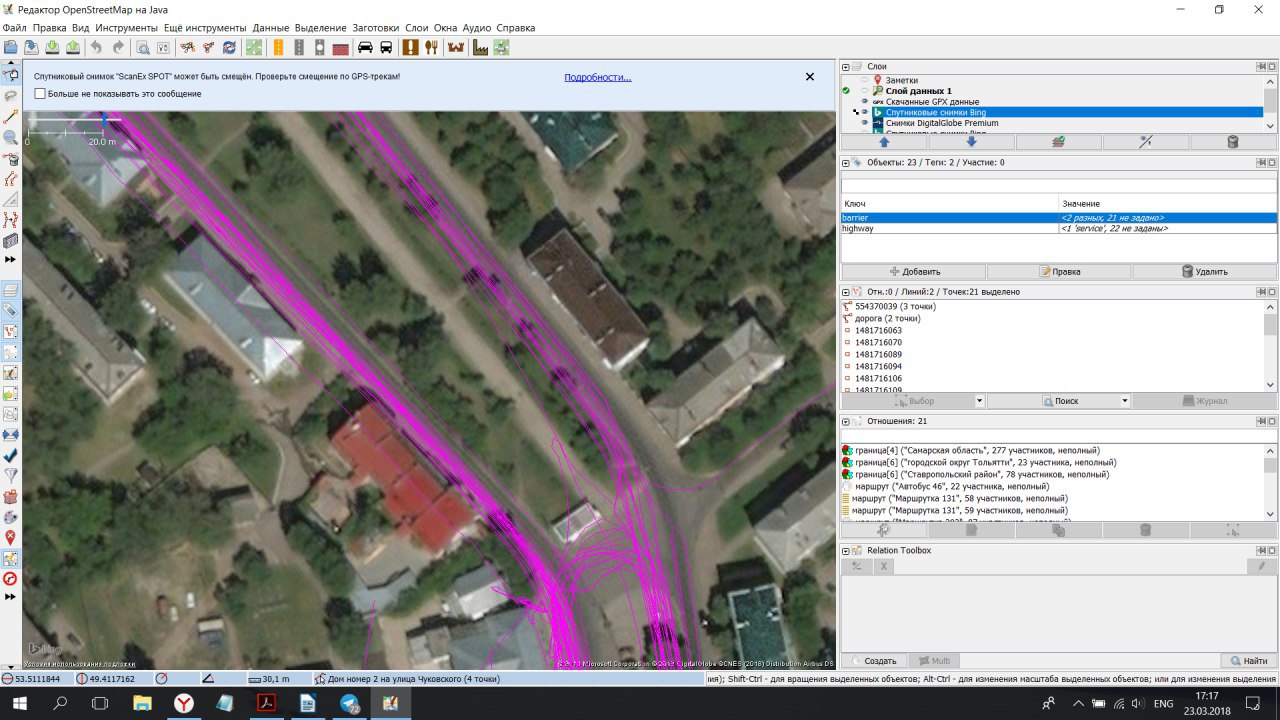1280x720 pixels.
Task: Undo the last action
Action: 96,47
